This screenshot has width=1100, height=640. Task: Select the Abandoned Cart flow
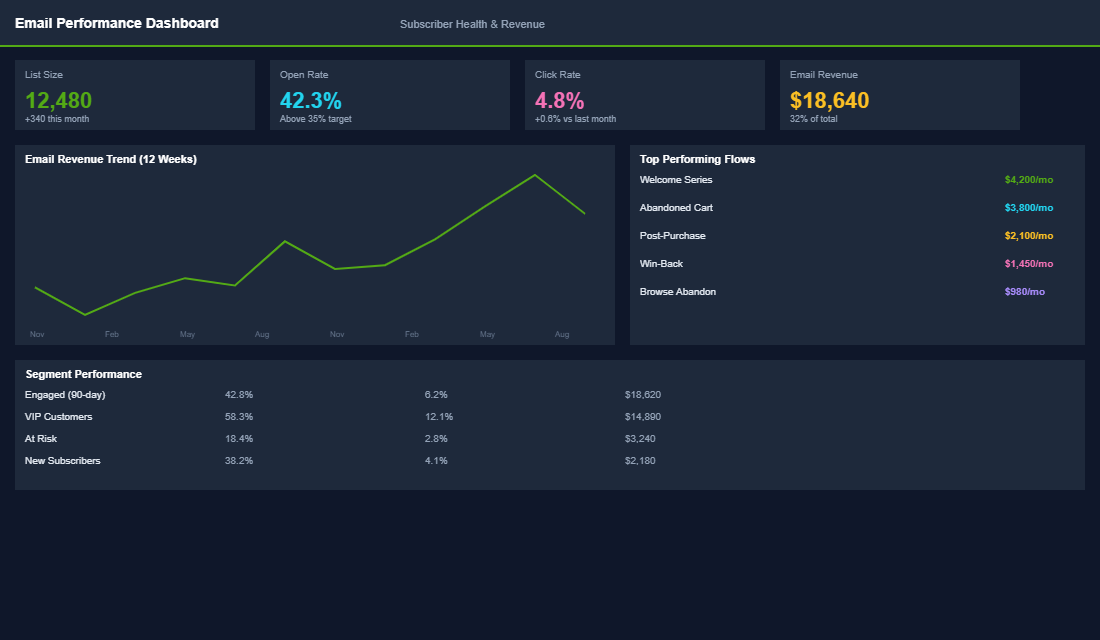tap(679, 207)
